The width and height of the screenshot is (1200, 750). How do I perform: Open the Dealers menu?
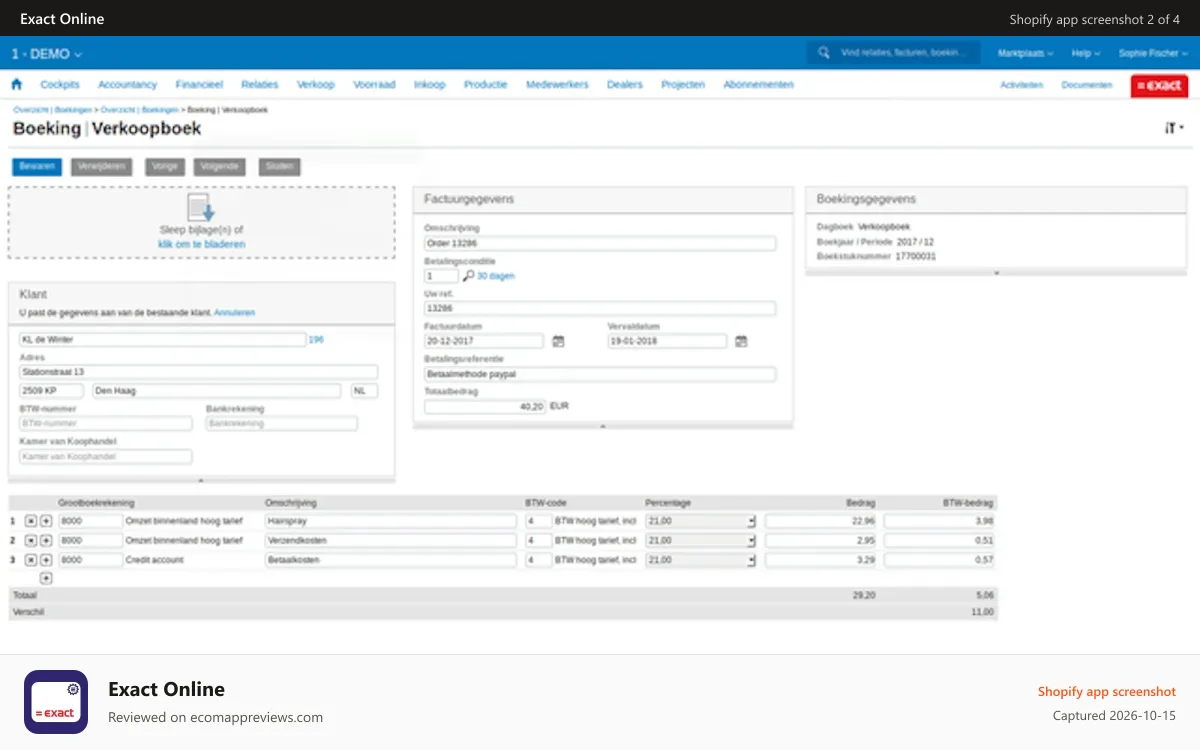click(x=625, y=85)
